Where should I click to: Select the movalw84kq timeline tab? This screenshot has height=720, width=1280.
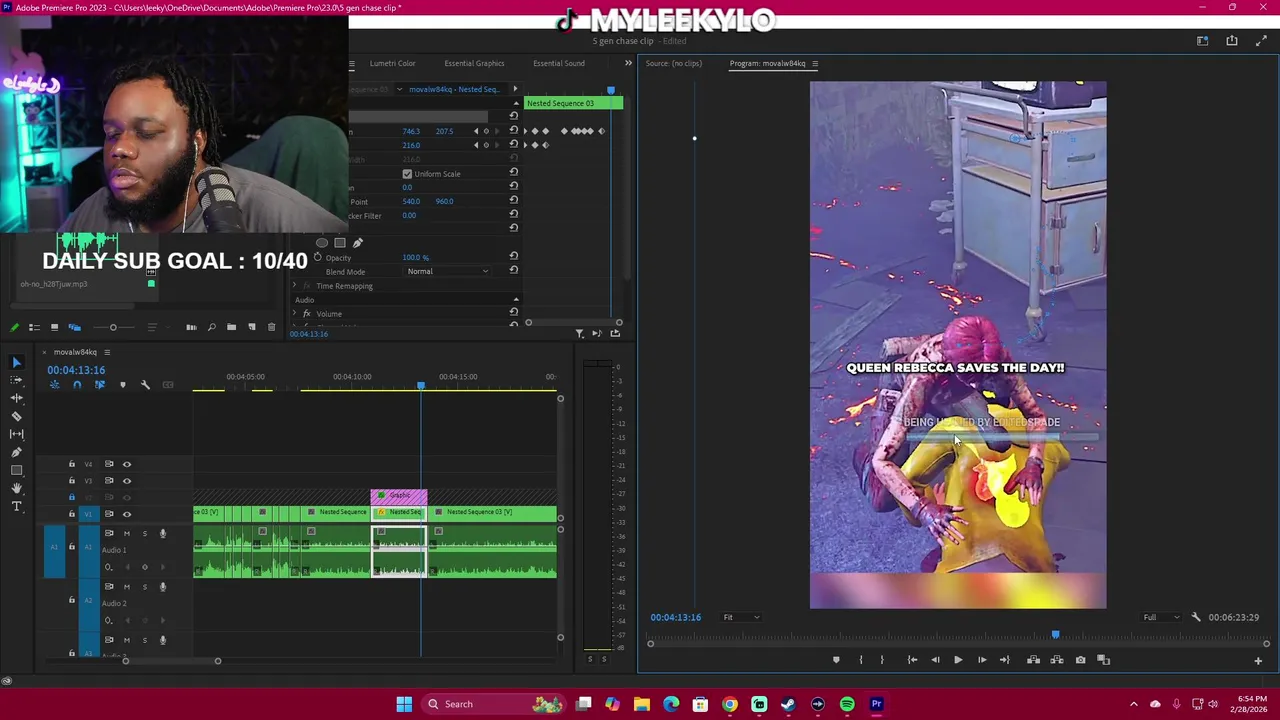(75, 352)
